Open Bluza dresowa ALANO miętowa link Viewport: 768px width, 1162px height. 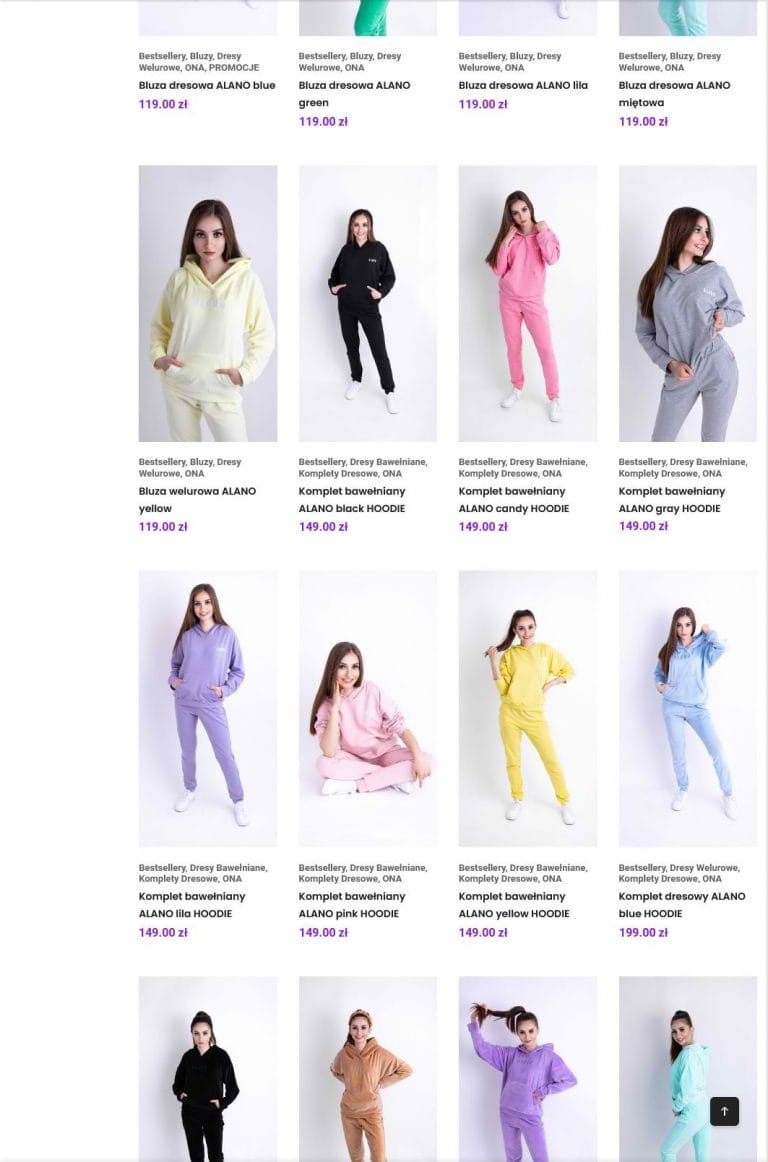click(675, 94)
